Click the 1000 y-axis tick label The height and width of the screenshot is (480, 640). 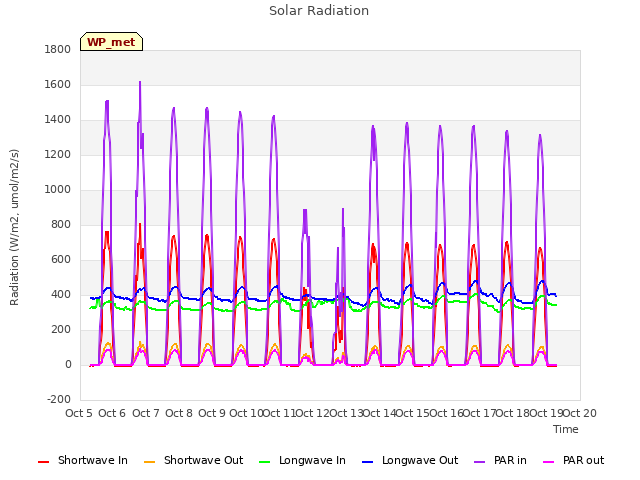(x=58, y=189)
